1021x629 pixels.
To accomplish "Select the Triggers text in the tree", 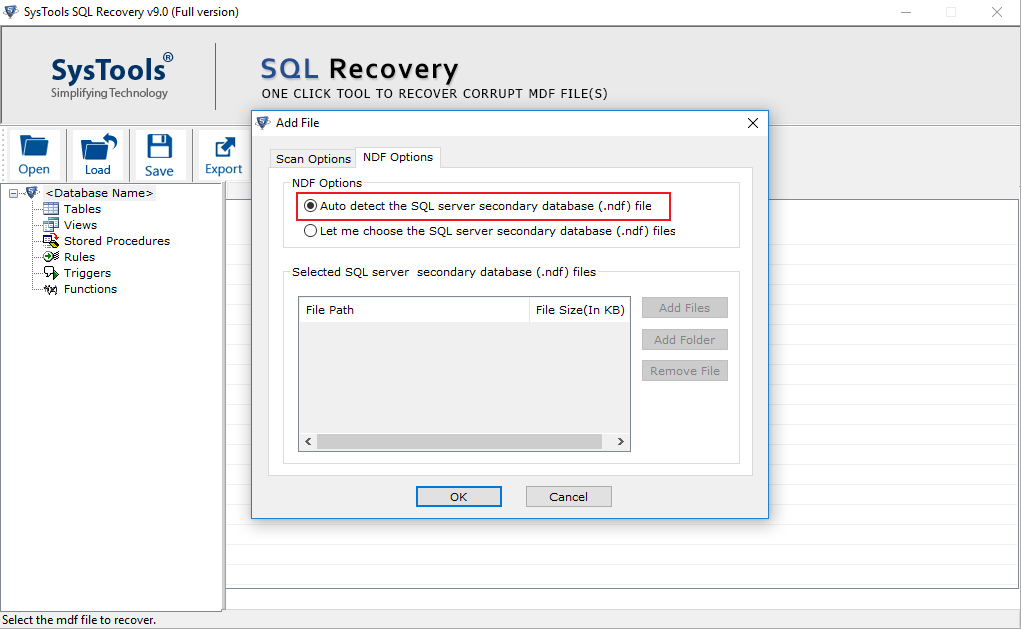I will [x=87, y=273].
